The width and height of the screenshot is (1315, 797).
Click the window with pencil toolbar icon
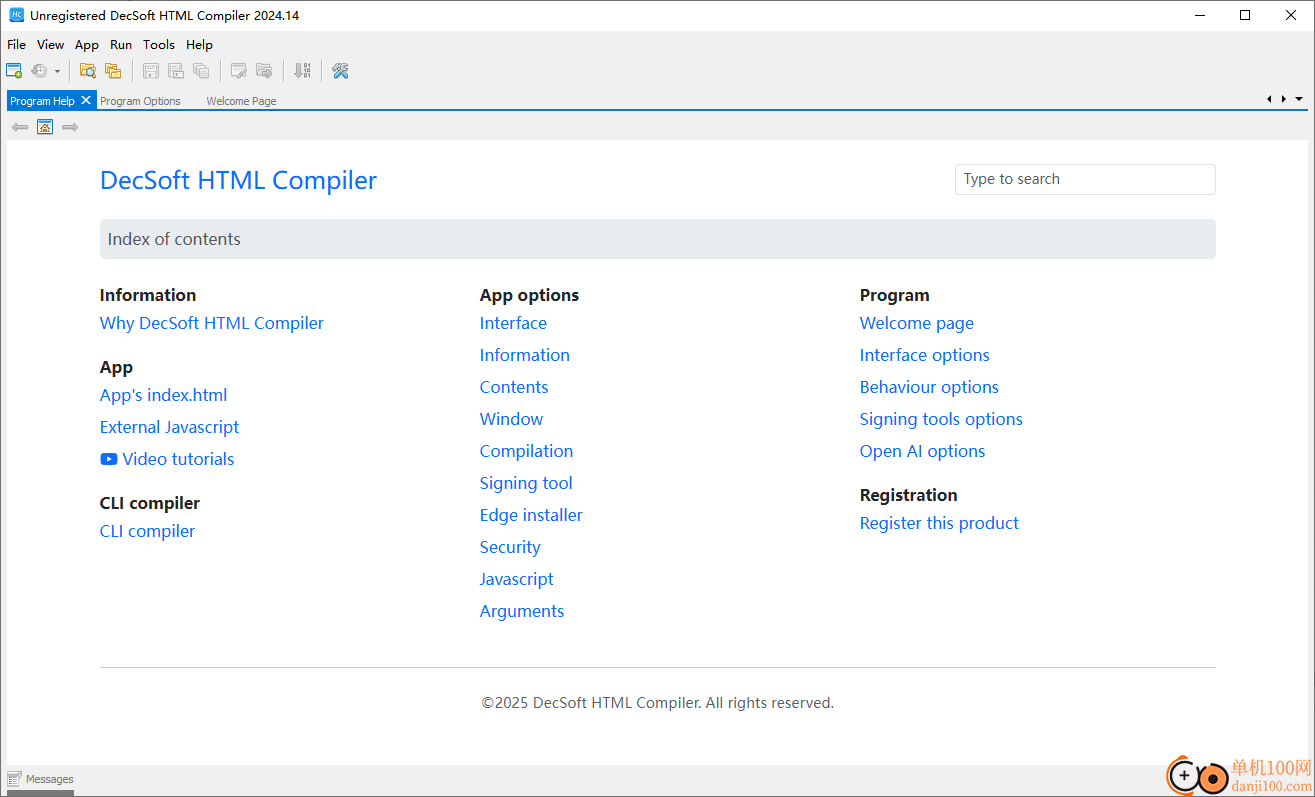click(x=239, y=71)
